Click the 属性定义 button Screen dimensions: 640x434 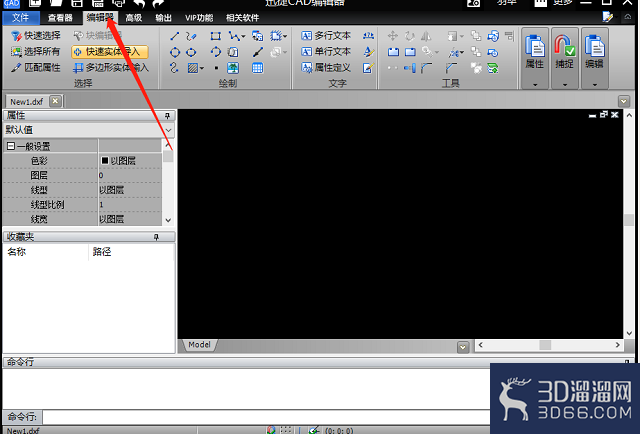point(326,67)
